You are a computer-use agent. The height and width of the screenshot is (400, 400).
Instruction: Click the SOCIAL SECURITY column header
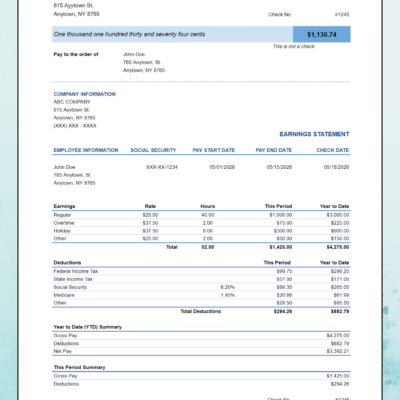[x=153, y=150]
